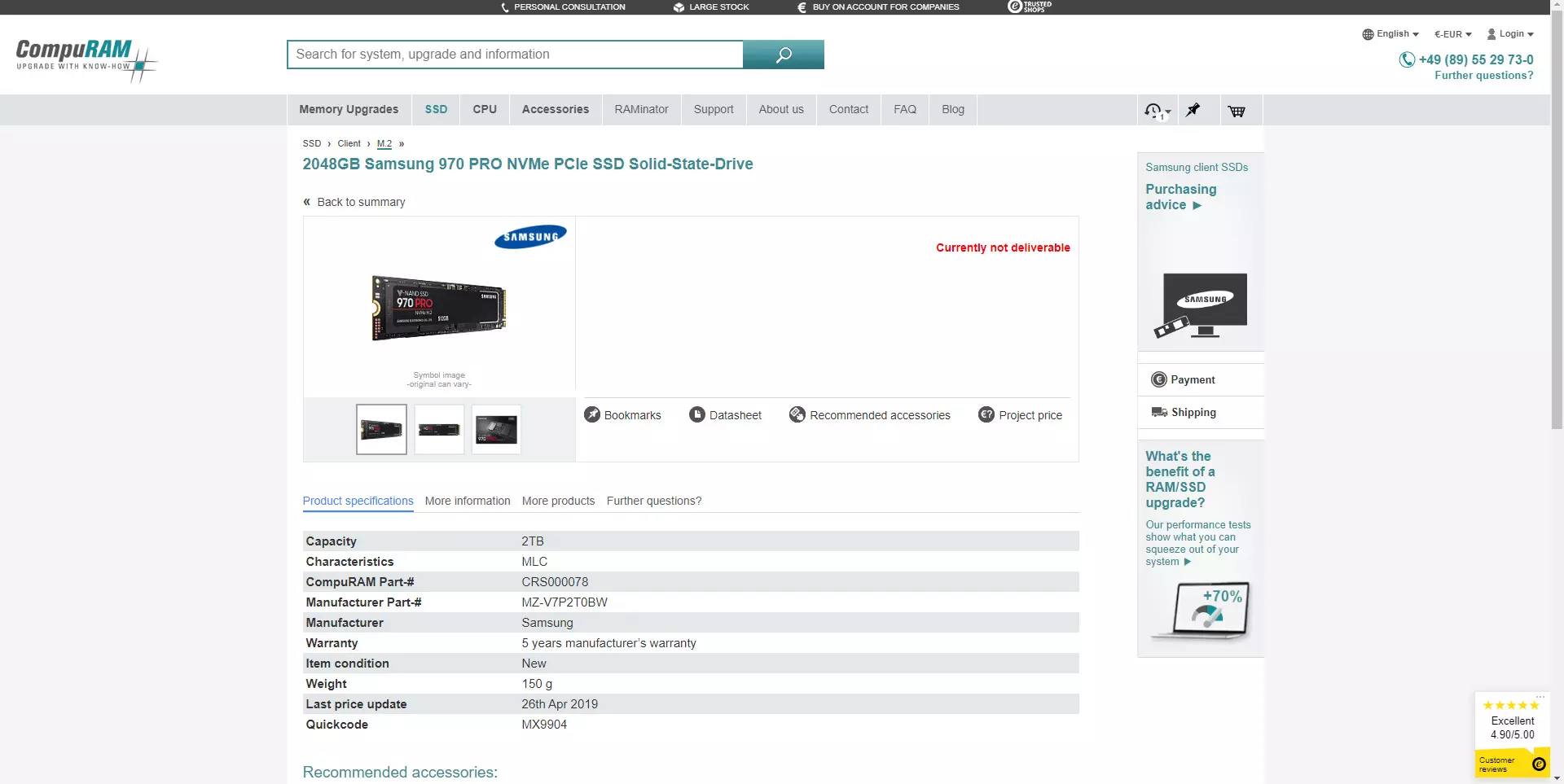Click the Shipping truck icon

(1159, 412)
